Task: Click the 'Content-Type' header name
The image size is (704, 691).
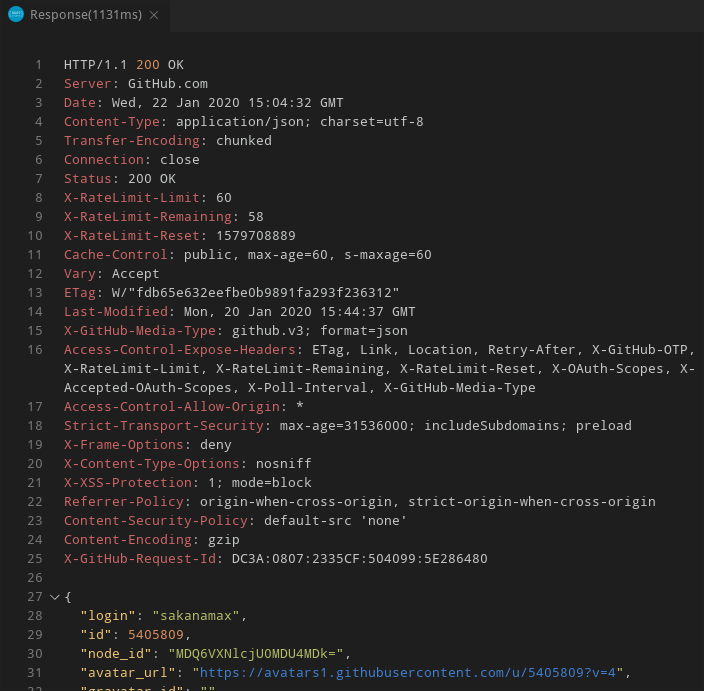Action: [112, 122]
